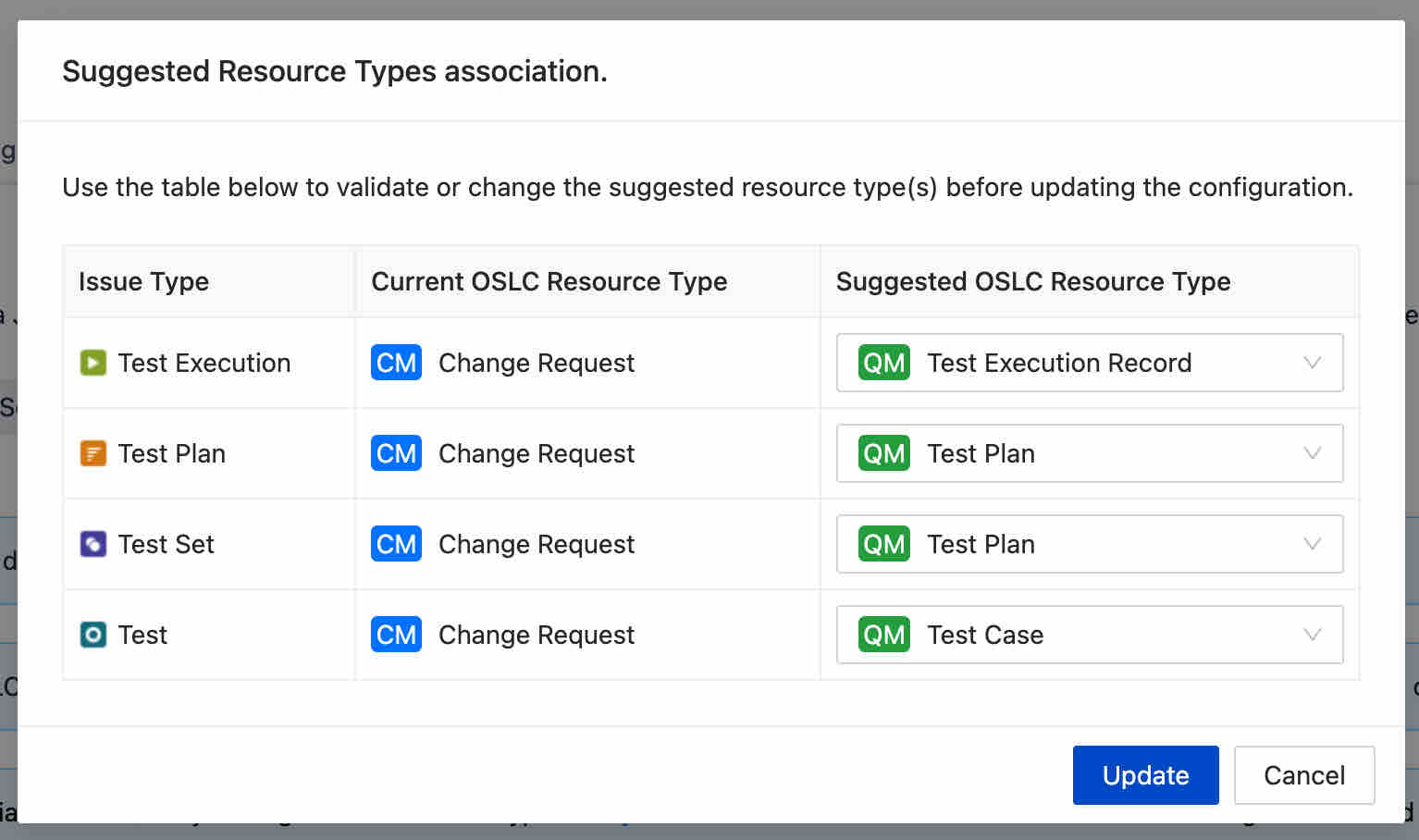The image size is (1419, 840).
Task: Click Change Request text in Test row
Action: coord(536,635)
